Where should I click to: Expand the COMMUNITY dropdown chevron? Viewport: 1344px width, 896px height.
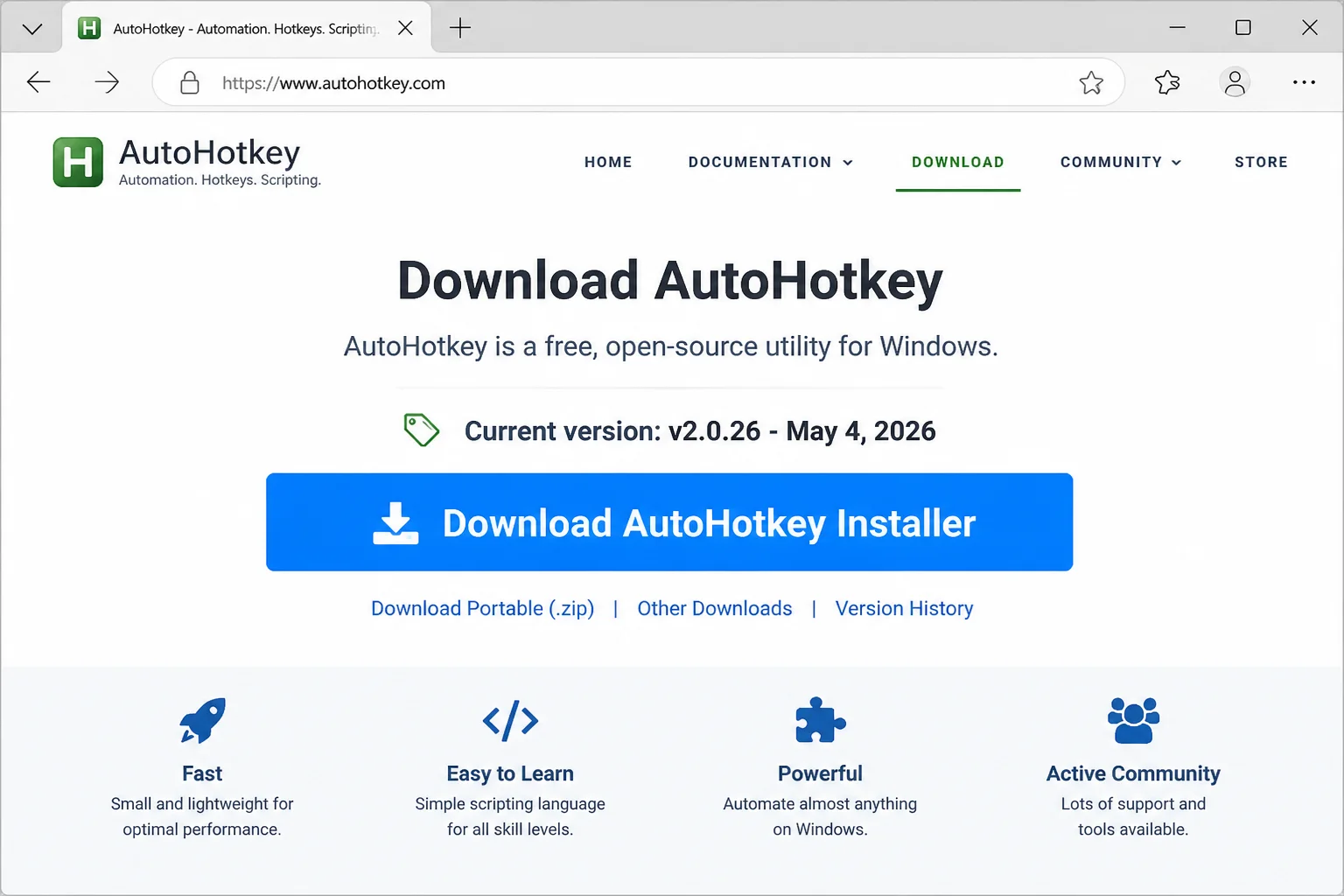click(x=1176, y=163)
